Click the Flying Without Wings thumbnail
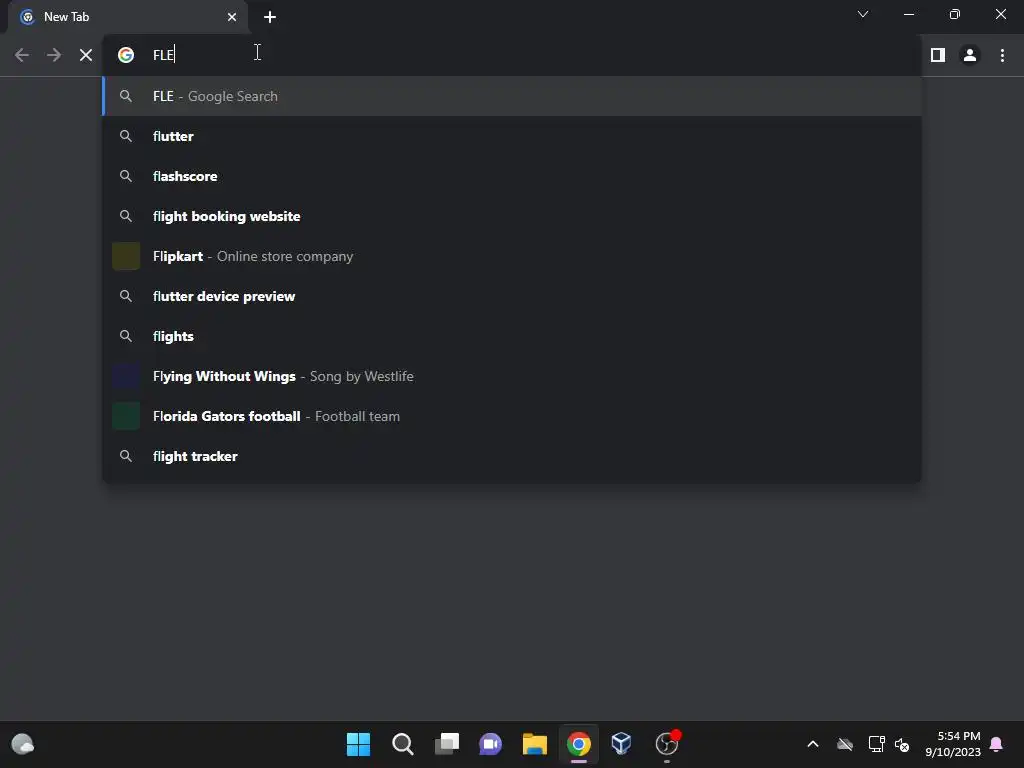Viewport: 1024px width, 768px height. [x=126, y=376]
